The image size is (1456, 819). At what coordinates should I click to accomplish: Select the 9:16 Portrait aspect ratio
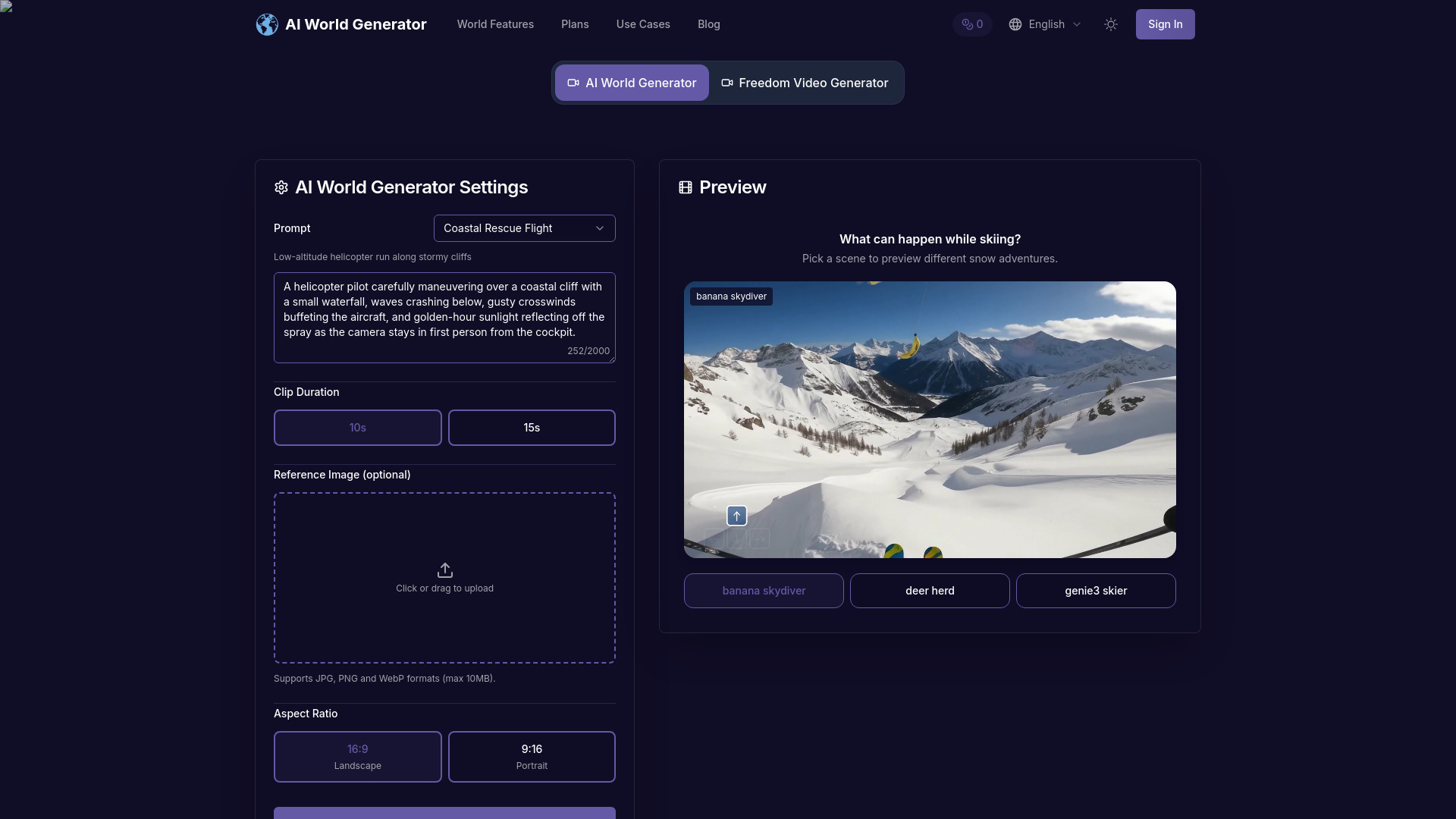pos(532,756)
